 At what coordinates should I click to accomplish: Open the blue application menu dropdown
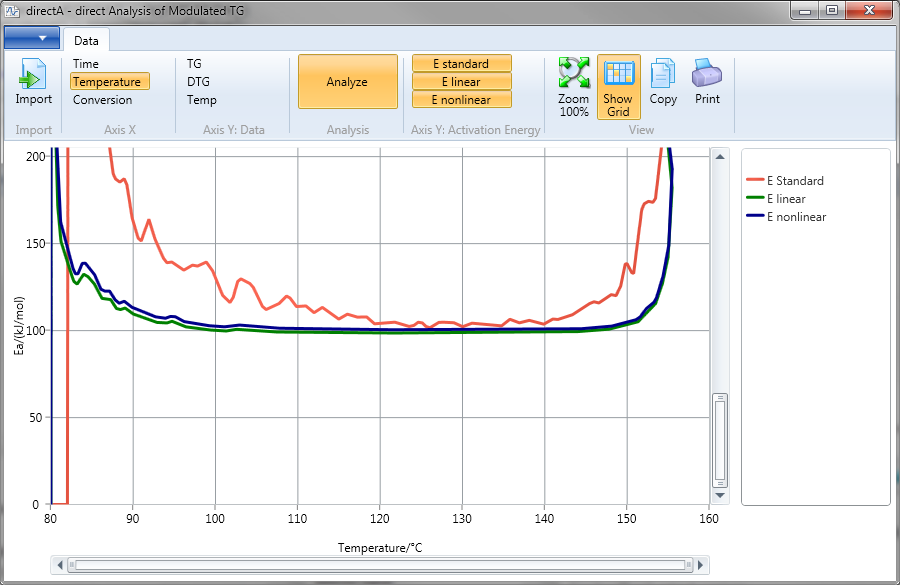(x=32, y=38)
